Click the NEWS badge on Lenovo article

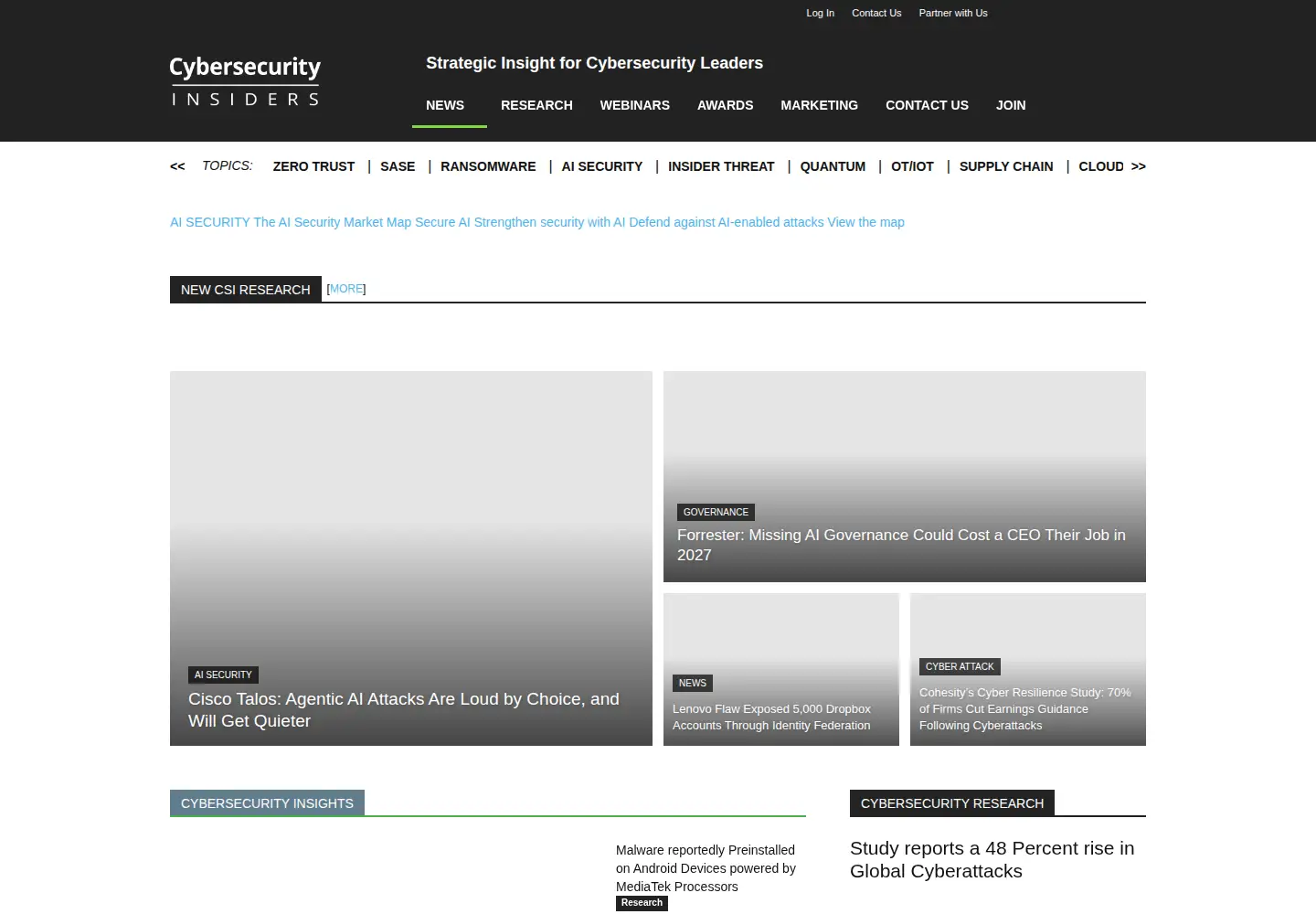pos(693,683)
